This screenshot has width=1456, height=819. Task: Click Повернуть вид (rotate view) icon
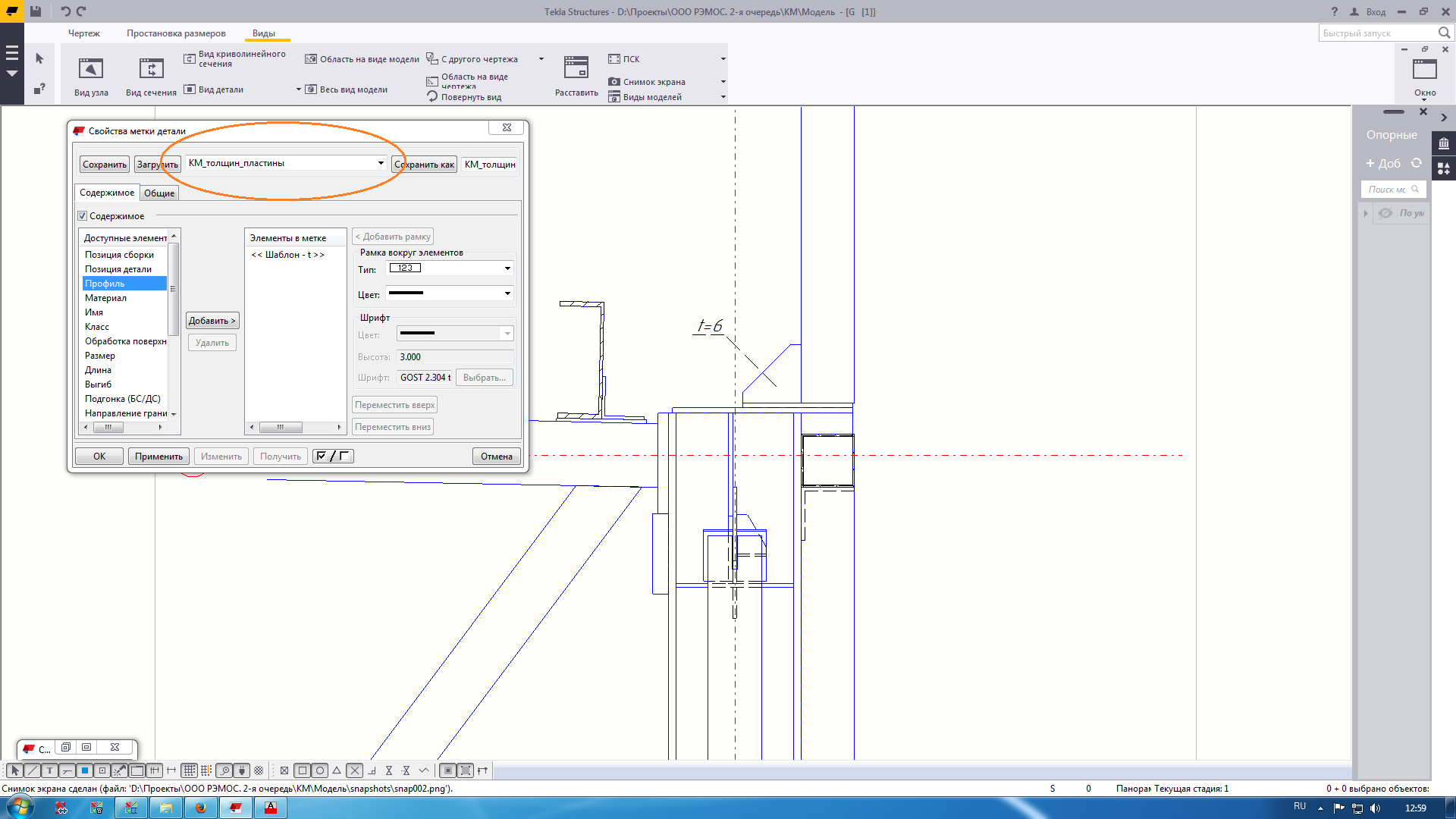click(433, 97)
